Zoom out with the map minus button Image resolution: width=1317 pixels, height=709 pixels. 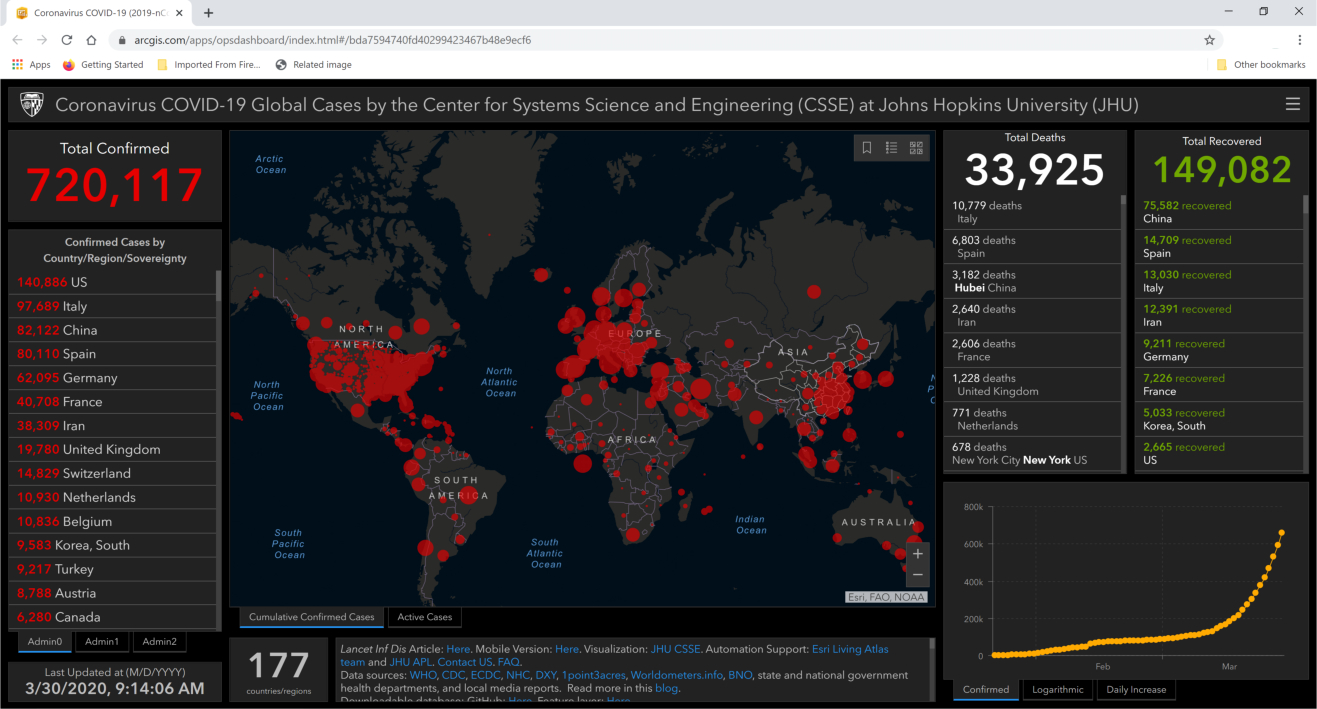pos(918,575)
